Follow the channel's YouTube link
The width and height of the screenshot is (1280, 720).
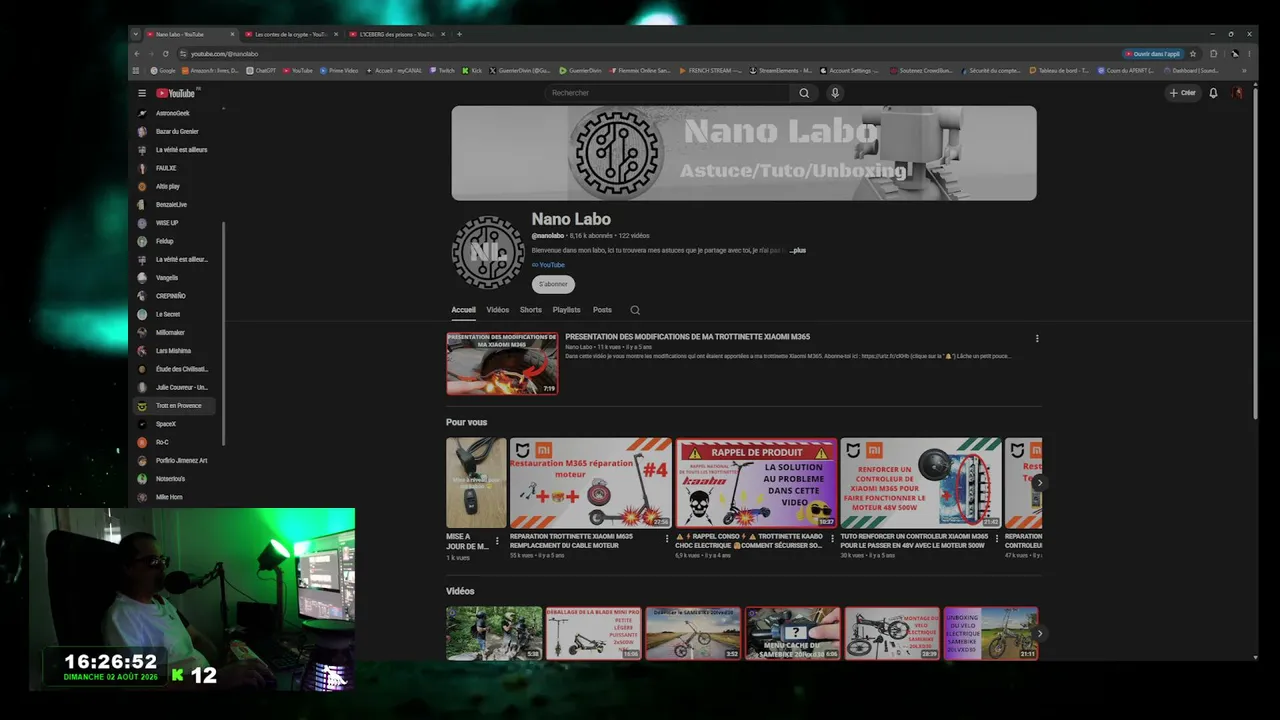(548, 265)
